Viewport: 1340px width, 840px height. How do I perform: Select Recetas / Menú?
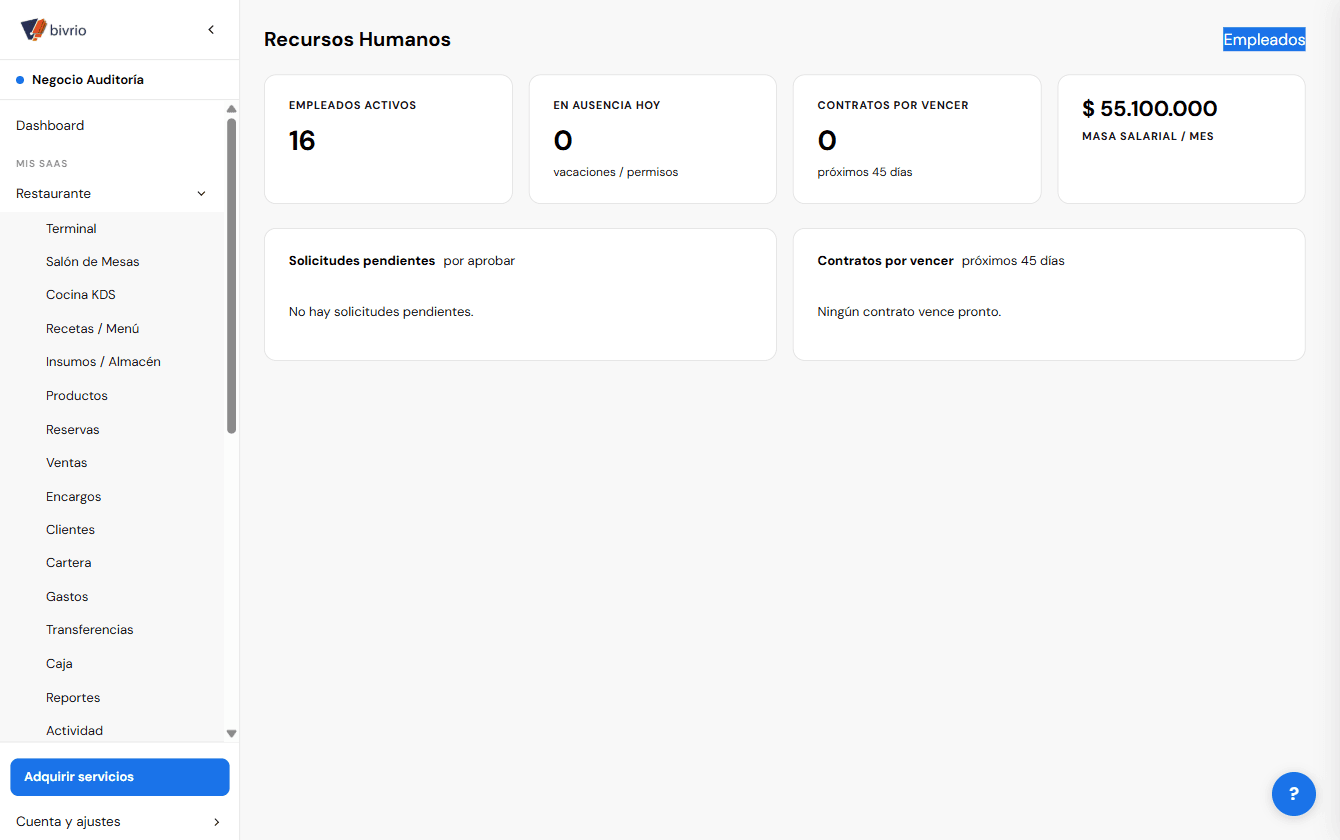93,329
